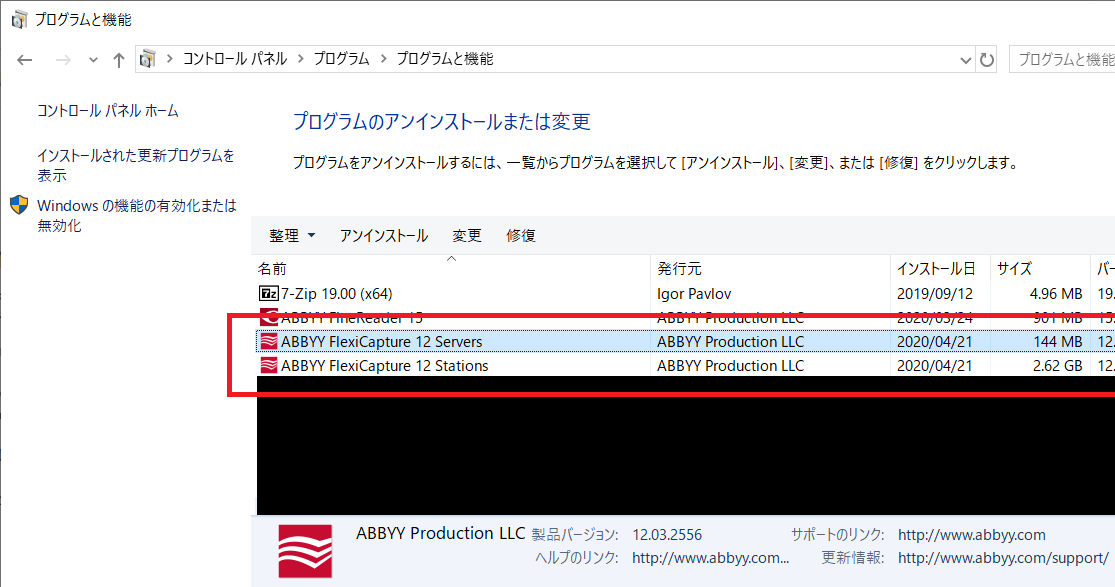Expand chevron after プログラム breadcrumb
1115x587 pixels.
383,59
